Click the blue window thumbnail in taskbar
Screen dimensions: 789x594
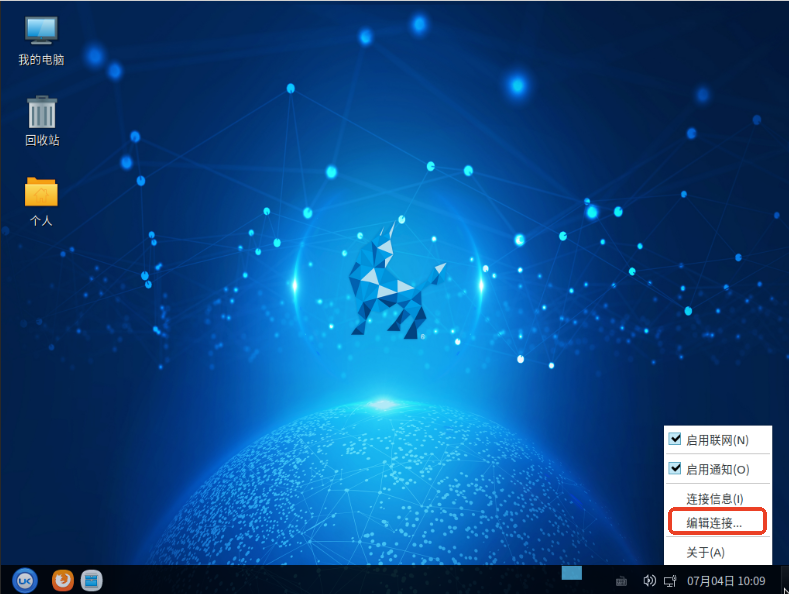572,573
